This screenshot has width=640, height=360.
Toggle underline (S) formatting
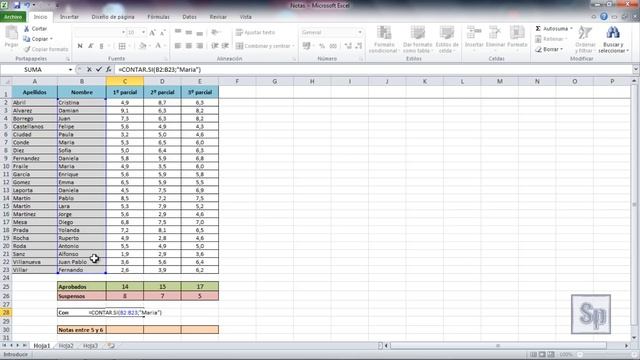(101, 46)
